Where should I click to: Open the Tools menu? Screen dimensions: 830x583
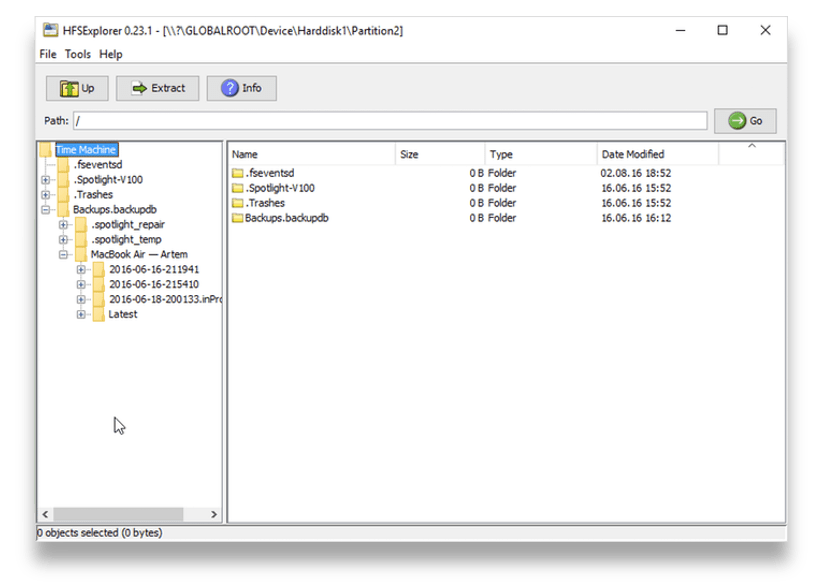point(78,54)
